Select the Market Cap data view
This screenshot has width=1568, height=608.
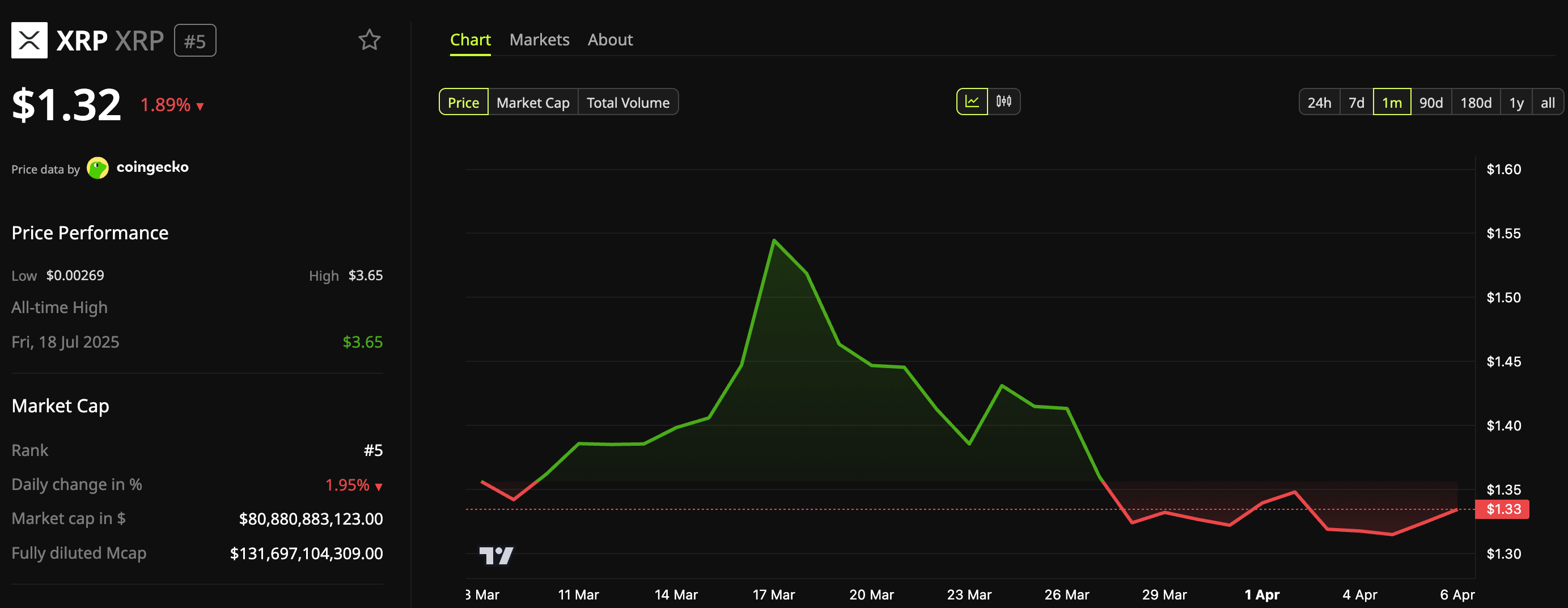pos(533,102)
